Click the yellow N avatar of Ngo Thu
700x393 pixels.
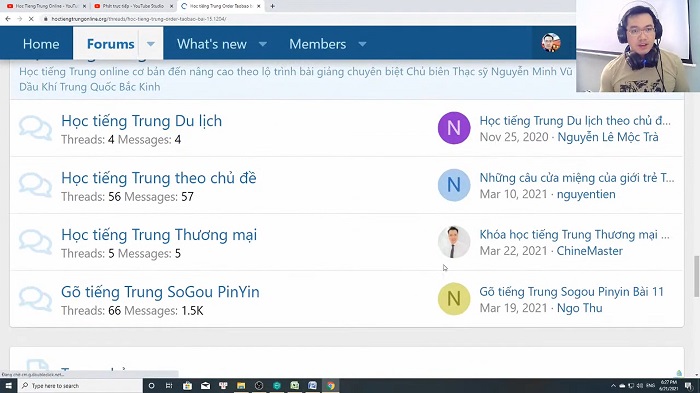pos(454,299)
